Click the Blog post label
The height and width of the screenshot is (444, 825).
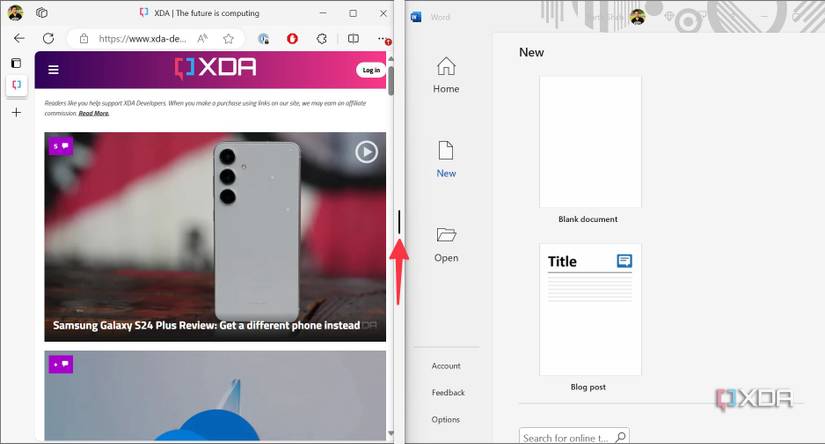(588, 387)
